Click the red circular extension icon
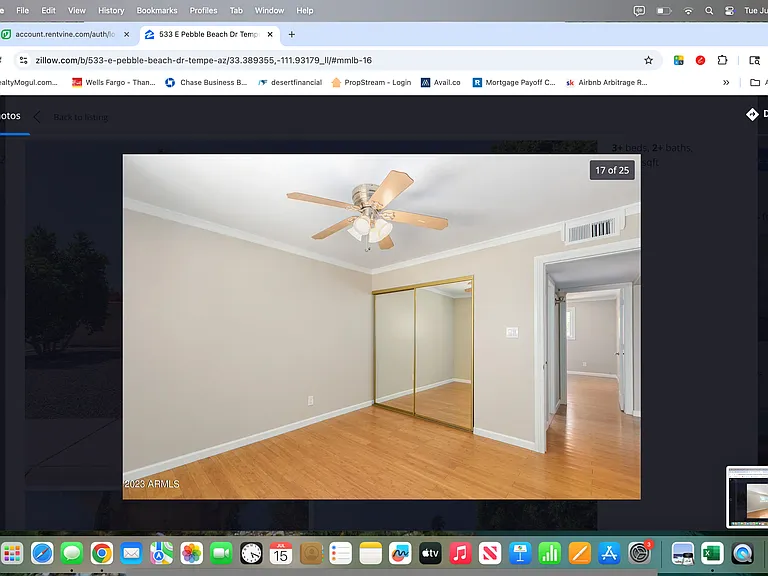 click(x=700, y=60)
